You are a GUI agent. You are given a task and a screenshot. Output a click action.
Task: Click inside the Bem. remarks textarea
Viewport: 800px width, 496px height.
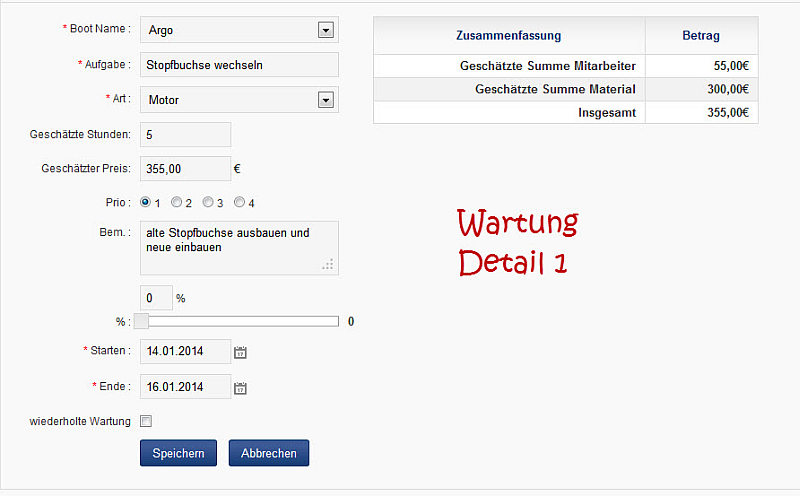(x=239, y=247)
